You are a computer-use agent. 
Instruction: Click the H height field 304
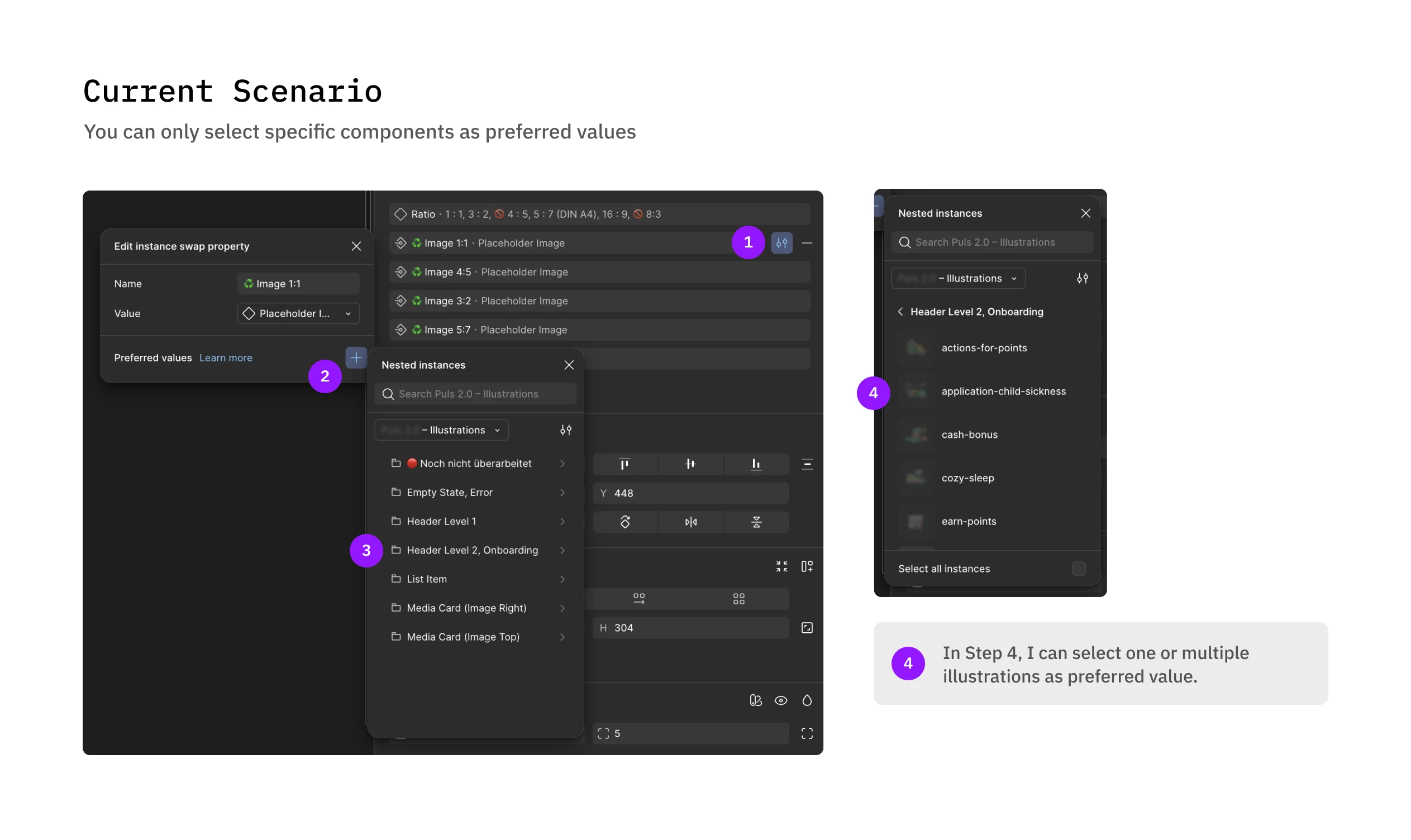click(690, 628)
